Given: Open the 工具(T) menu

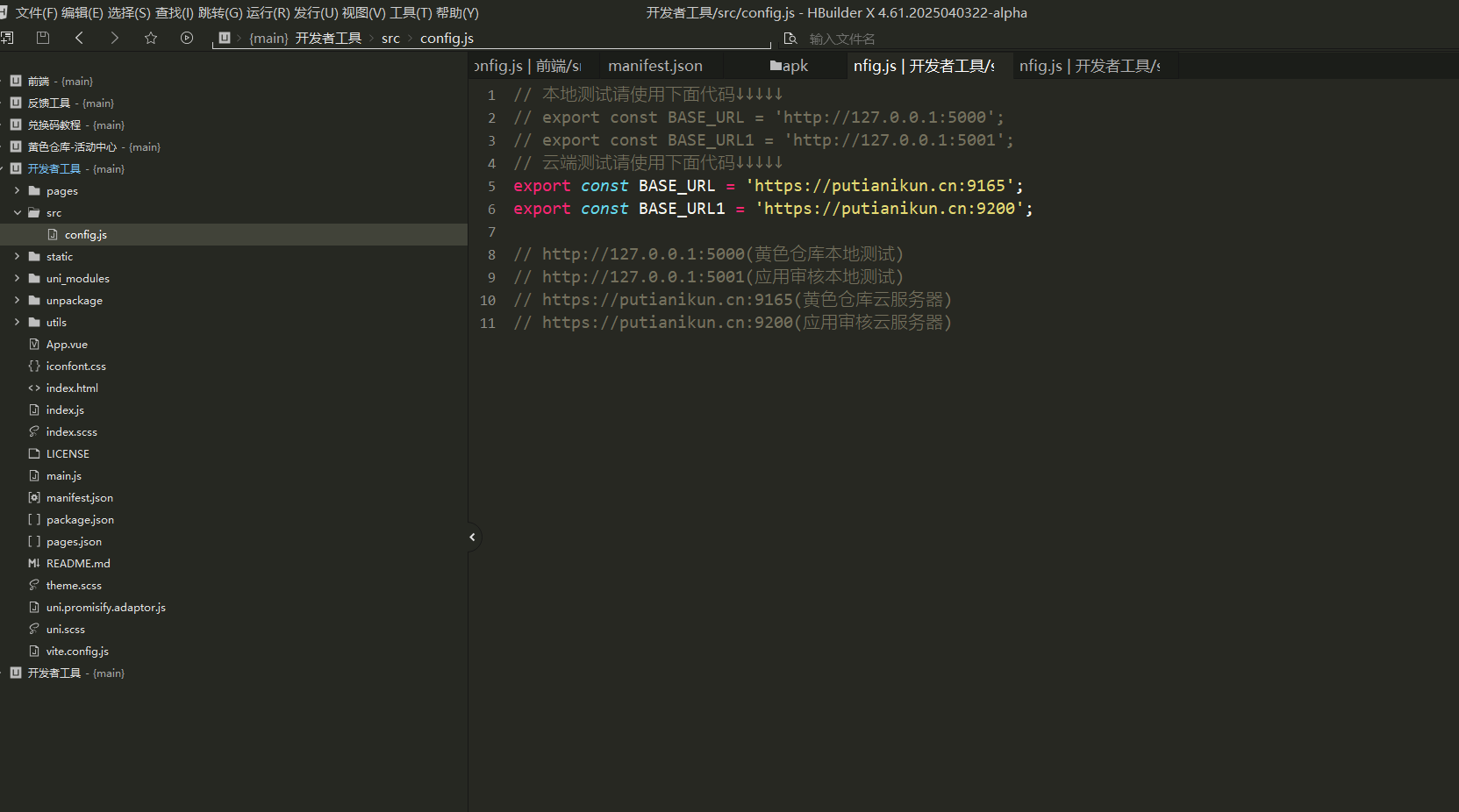Looking at the screenshot, I should [x=411, y=13].
